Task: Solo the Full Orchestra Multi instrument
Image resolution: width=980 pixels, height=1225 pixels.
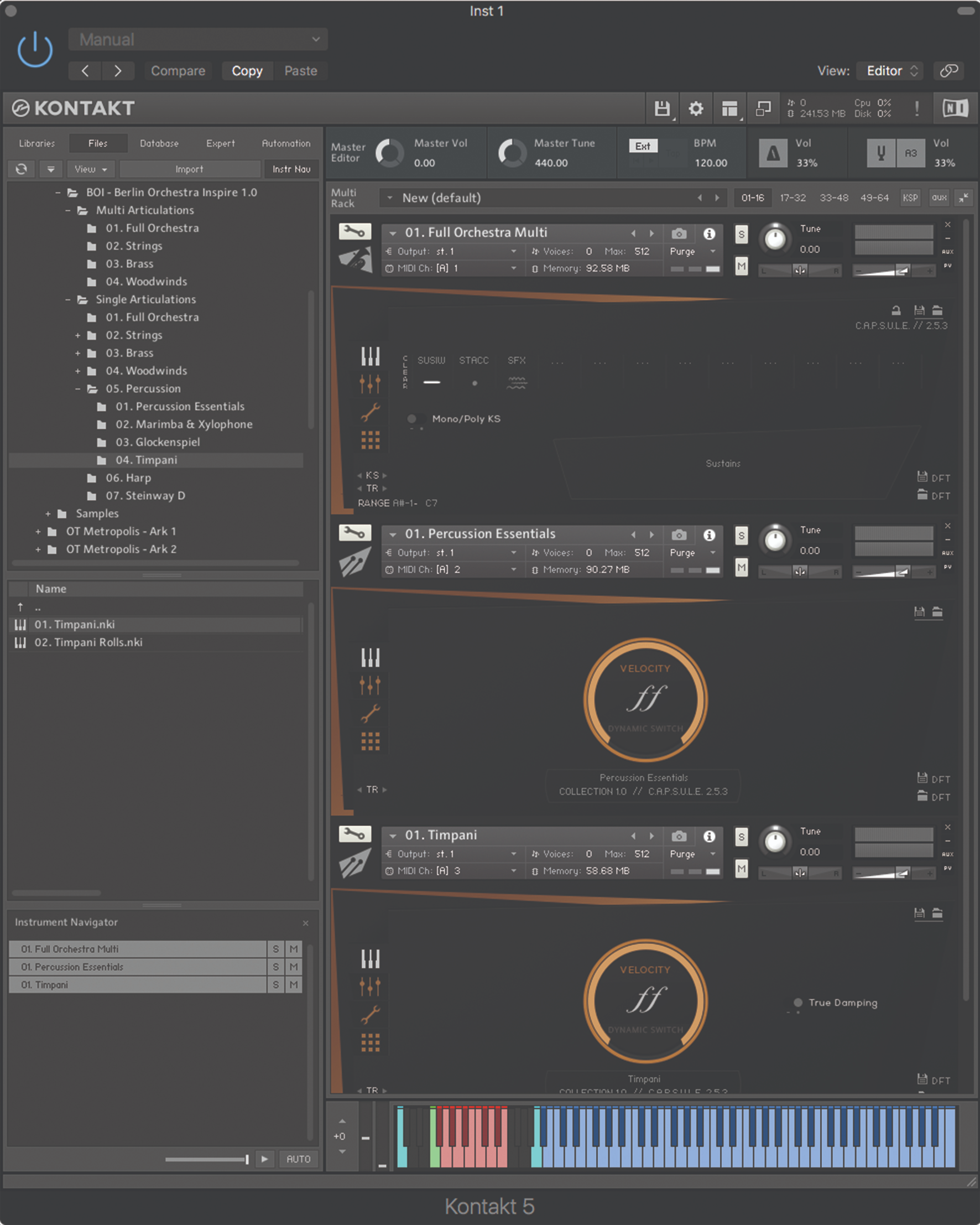Action: [741, 234]
